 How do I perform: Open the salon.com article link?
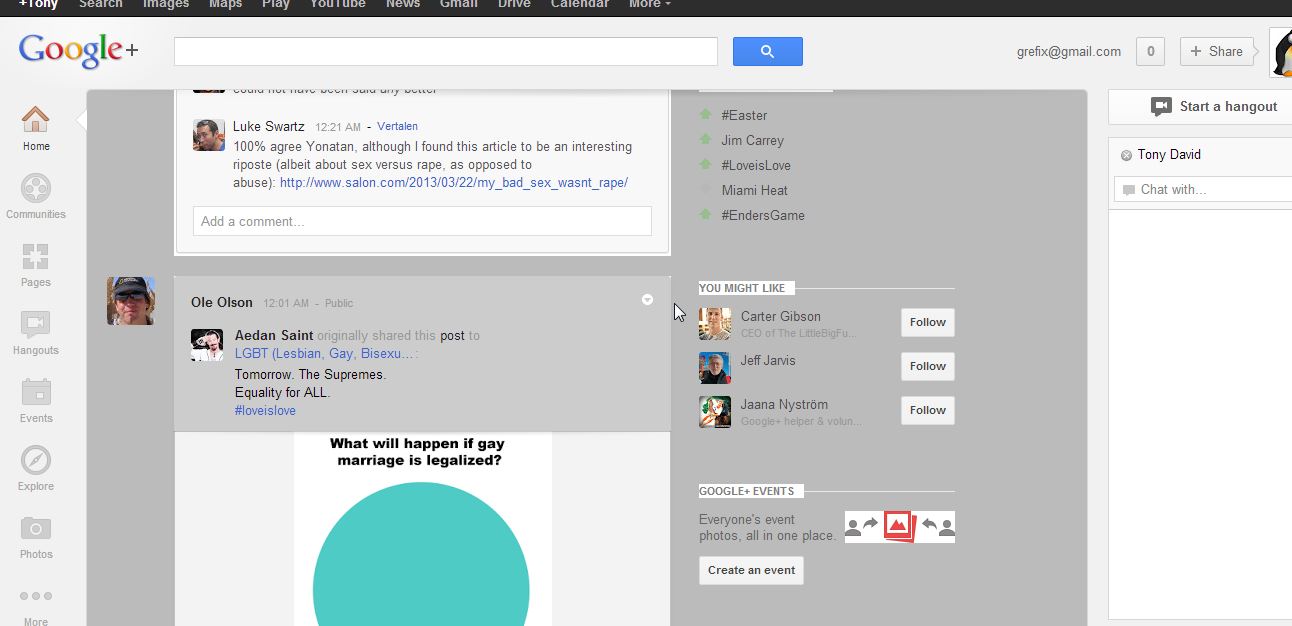coord(454,182)
